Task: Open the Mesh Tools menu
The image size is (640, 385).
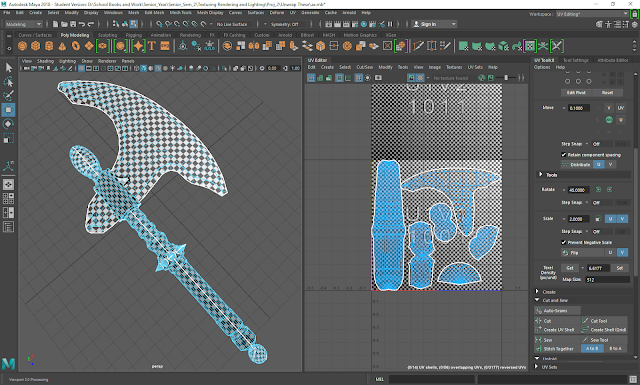Action: (180, 13)
